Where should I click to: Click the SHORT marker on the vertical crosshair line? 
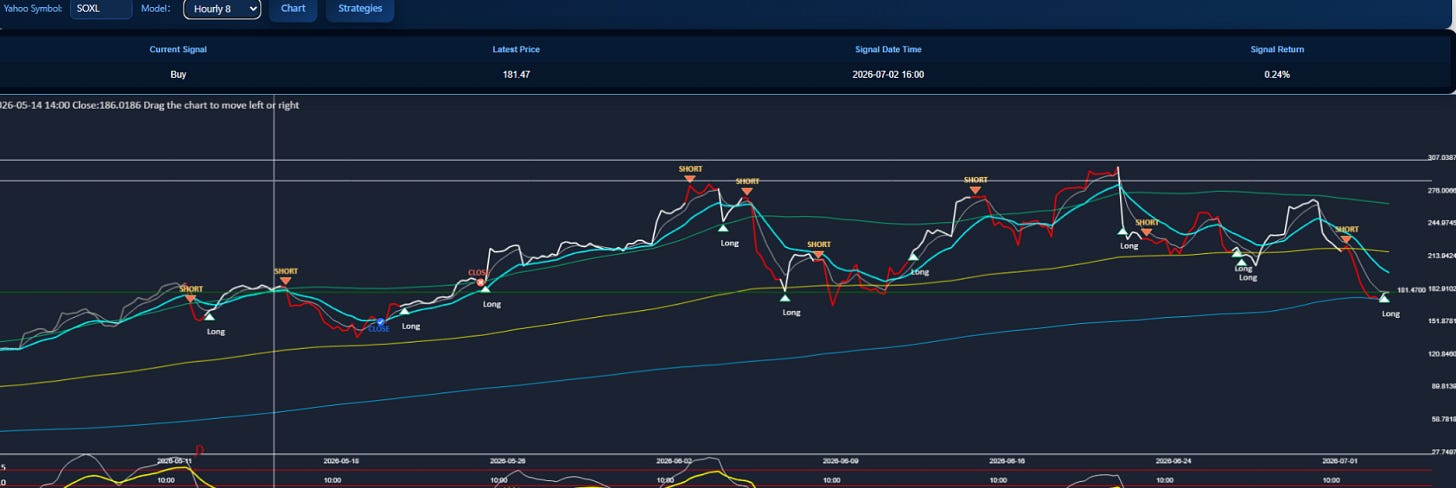286,275
